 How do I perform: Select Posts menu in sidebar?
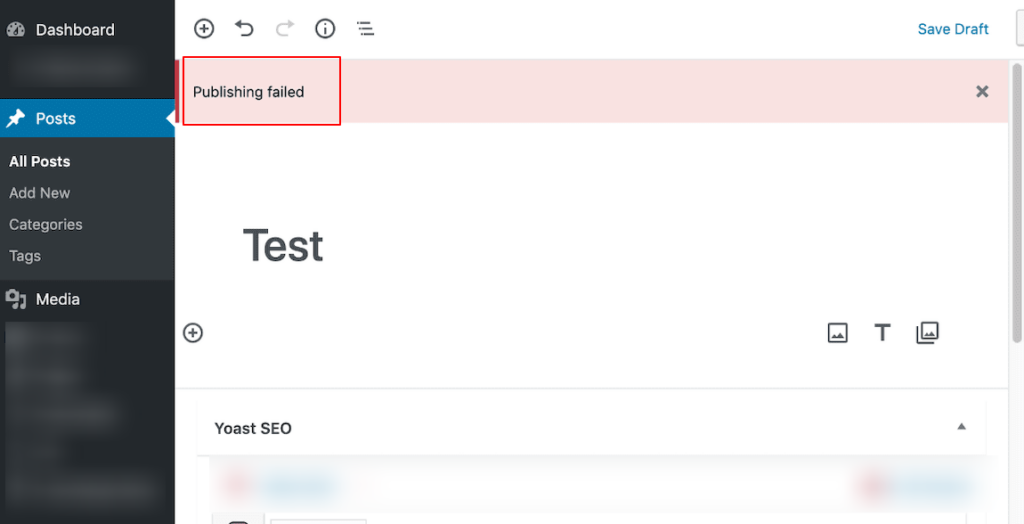coord(56,118)
